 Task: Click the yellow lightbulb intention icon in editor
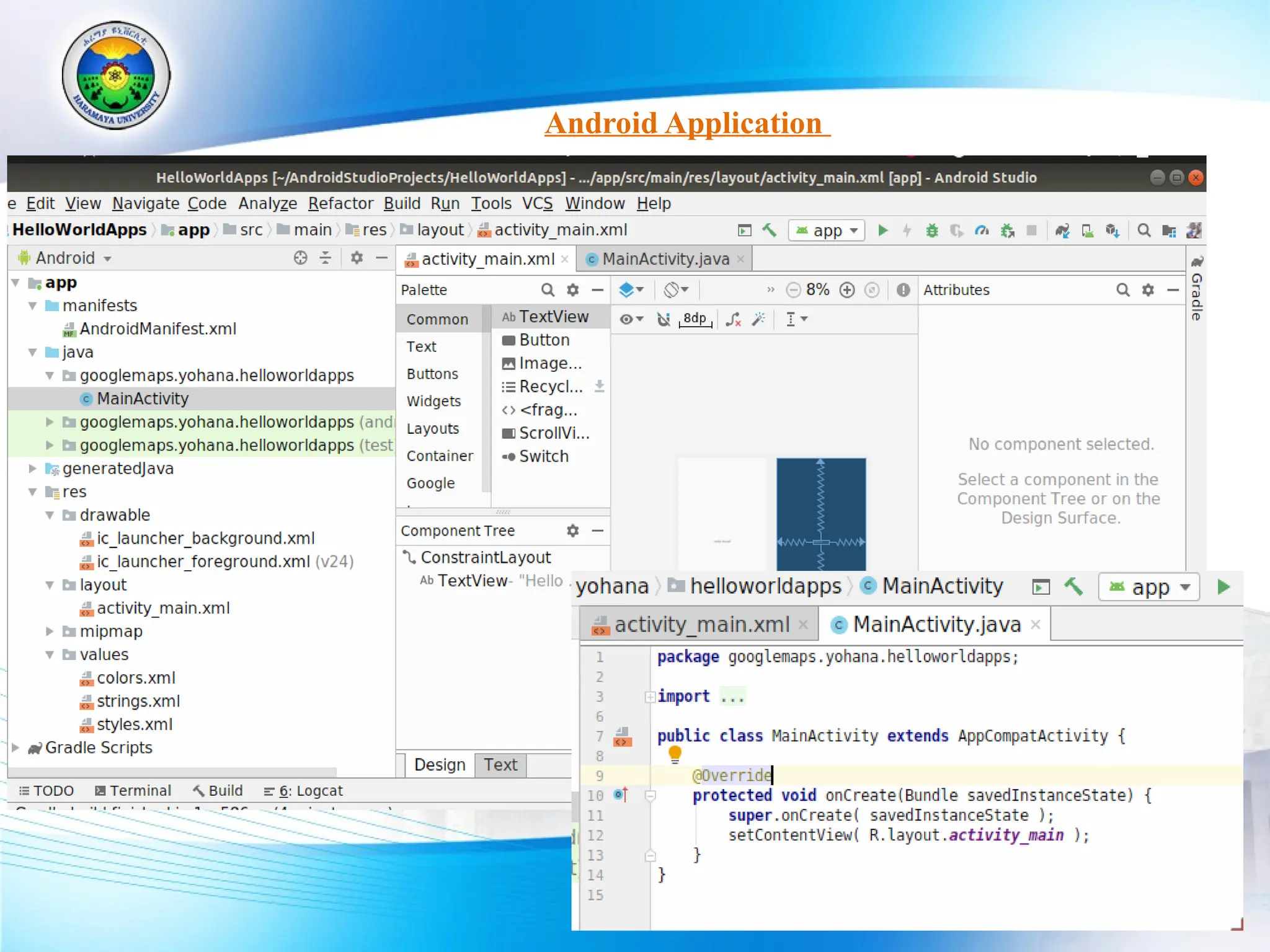(675, 754)
